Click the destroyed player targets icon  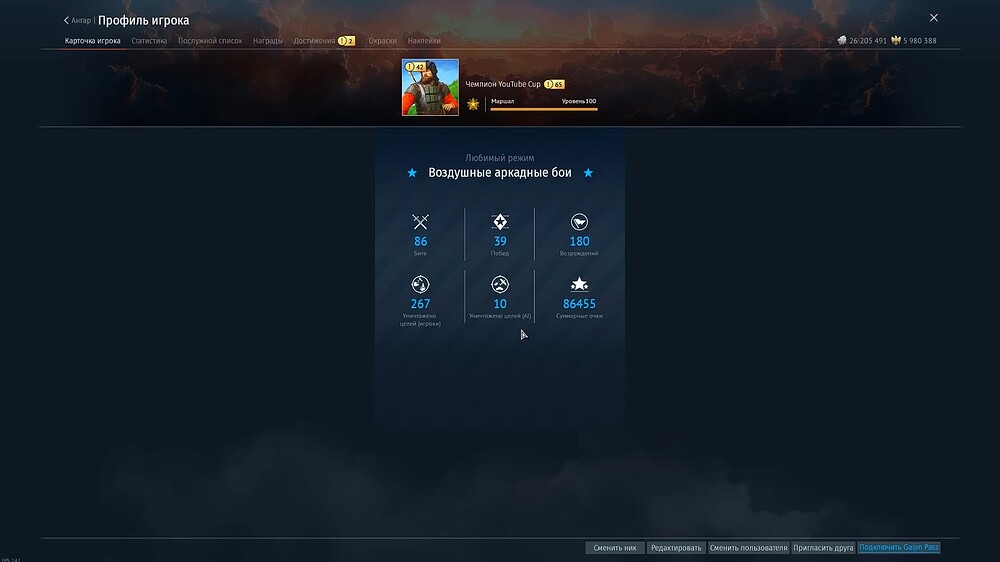click(420, 284)
